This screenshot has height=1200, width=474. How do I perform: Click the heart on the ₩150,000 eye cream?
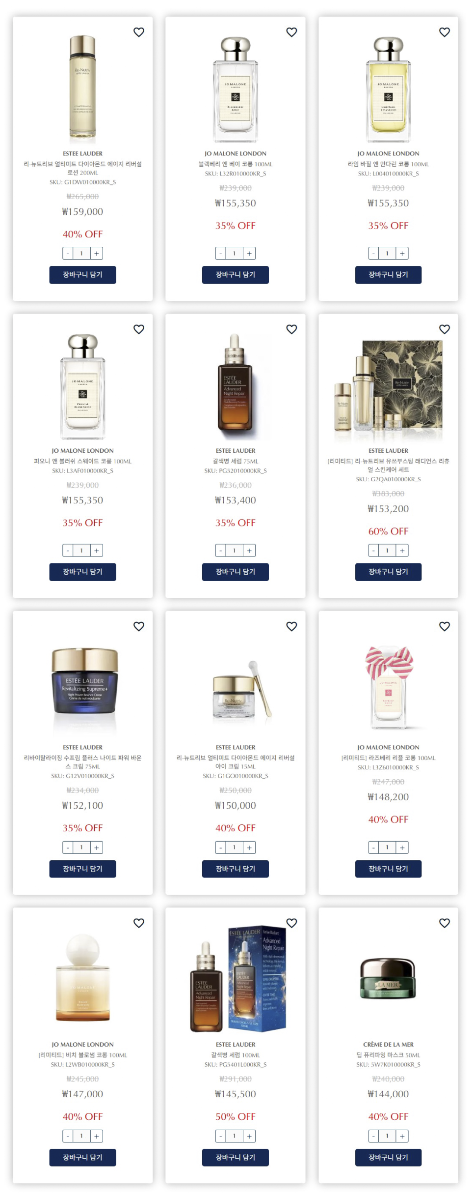[x=292, y=626]
